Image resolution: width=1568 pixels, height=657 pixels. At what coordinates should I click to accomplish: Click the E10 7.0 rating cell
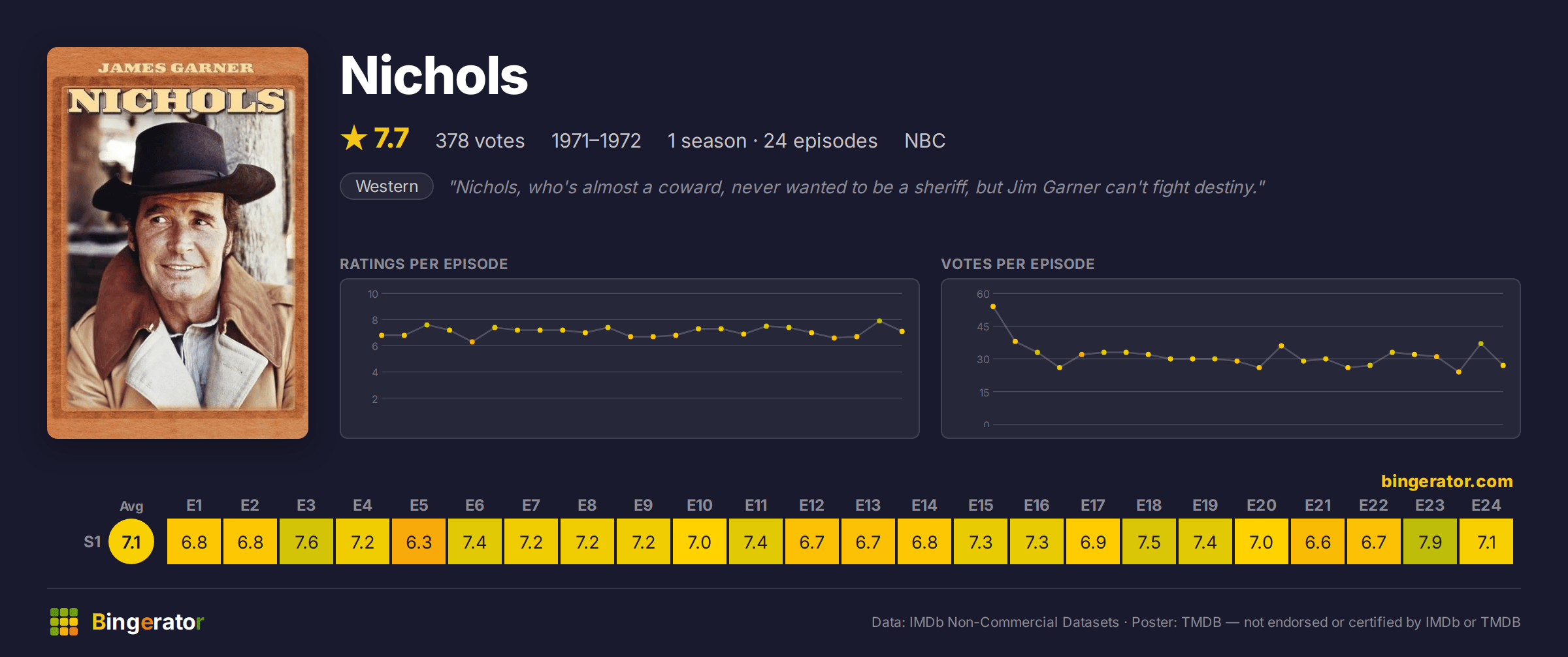click(700, 541)
